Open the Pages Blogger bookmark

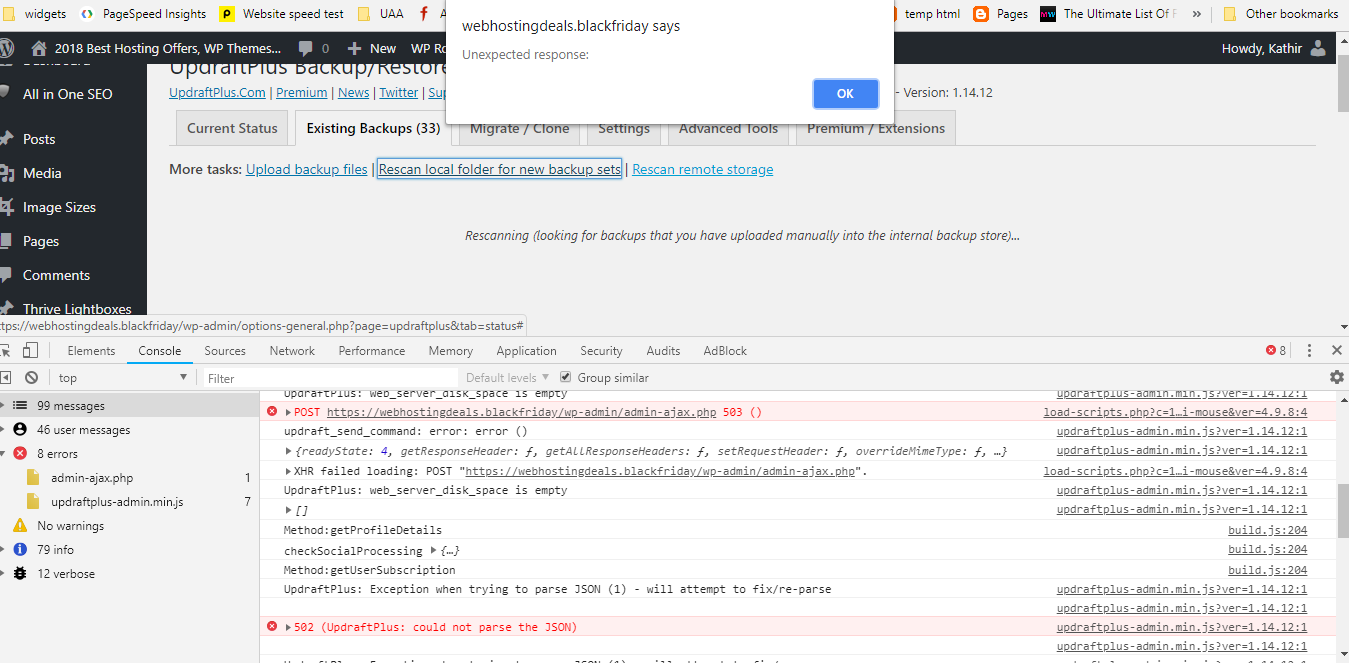point(1000,14)
